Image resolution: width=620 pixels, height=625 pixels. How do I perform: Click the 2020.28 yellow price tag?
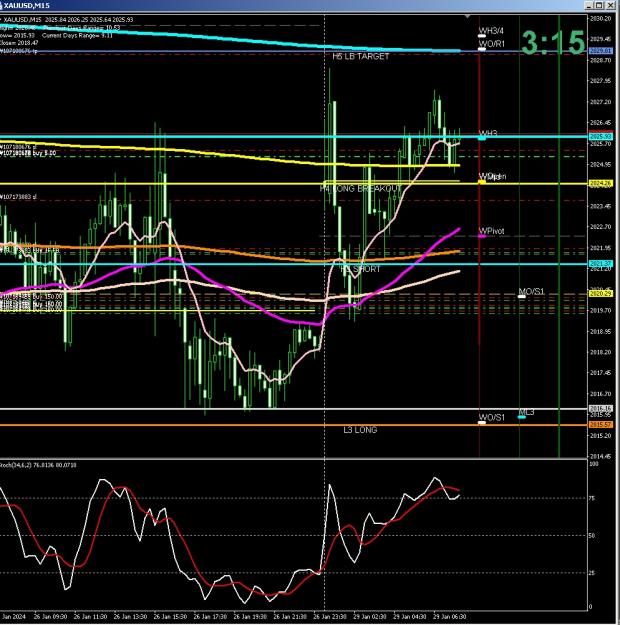pyautogui.click(x=600, y=293)
